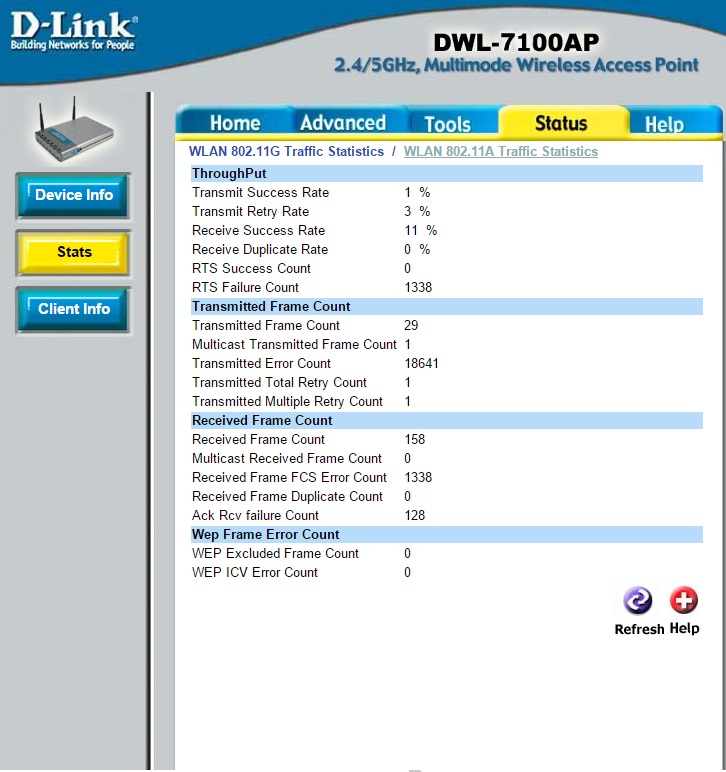726x772 pixels.
Task: Click Transmitted Total Retry Count label
Action: pyautogui.click(x=280, y=383)
